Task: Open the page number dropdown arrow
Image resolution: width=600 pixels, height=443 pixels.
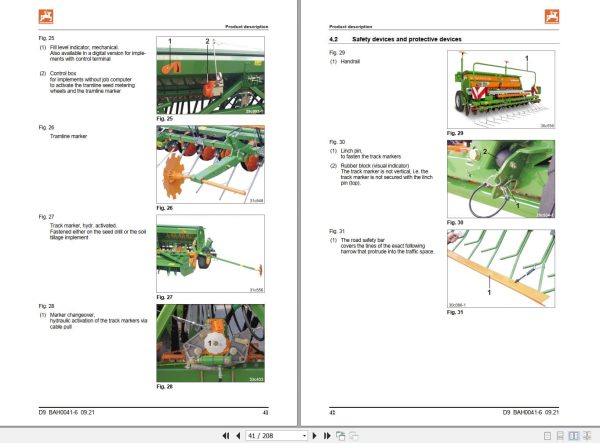Action: point(304,436)
